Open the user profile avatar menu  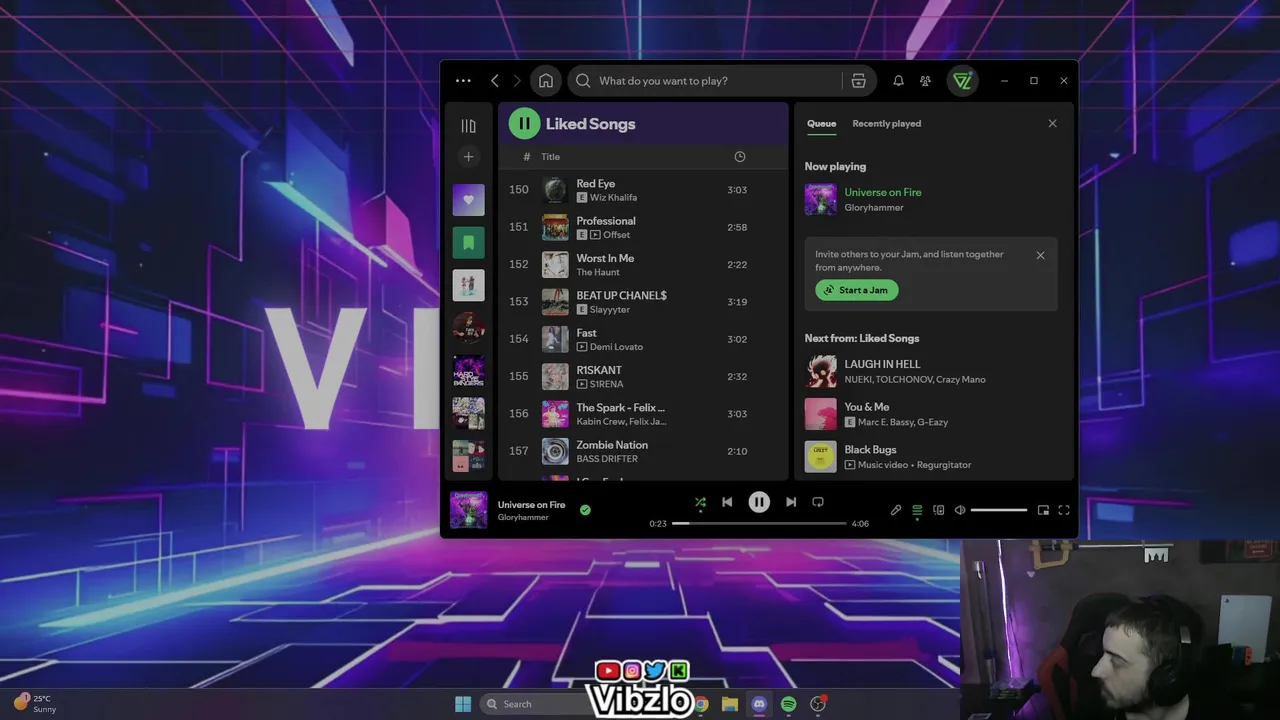pyautogui.click(x=962, y=81)
